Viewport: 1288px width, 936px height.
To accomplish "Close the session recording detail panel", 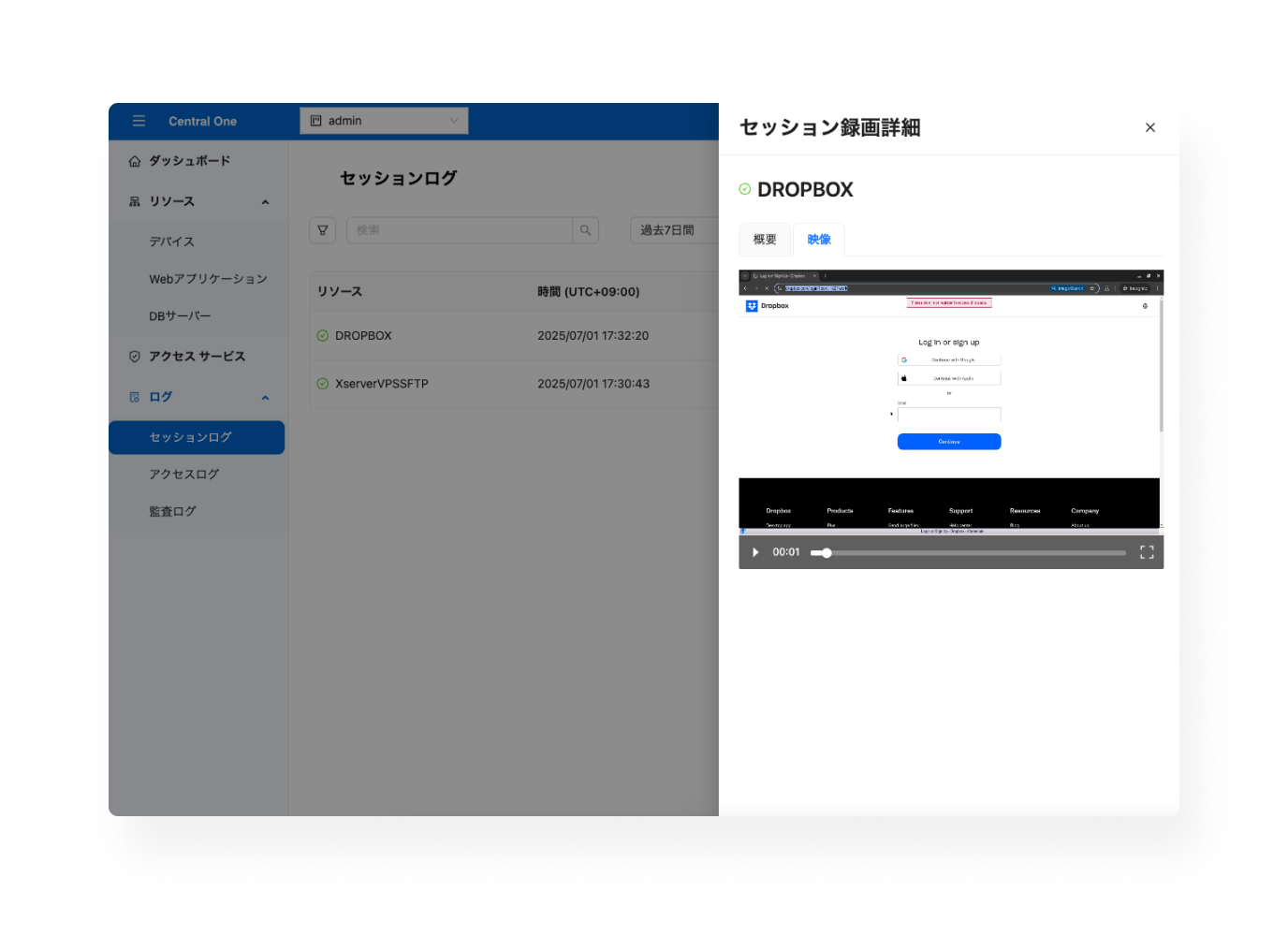I will click(1149, 127).
